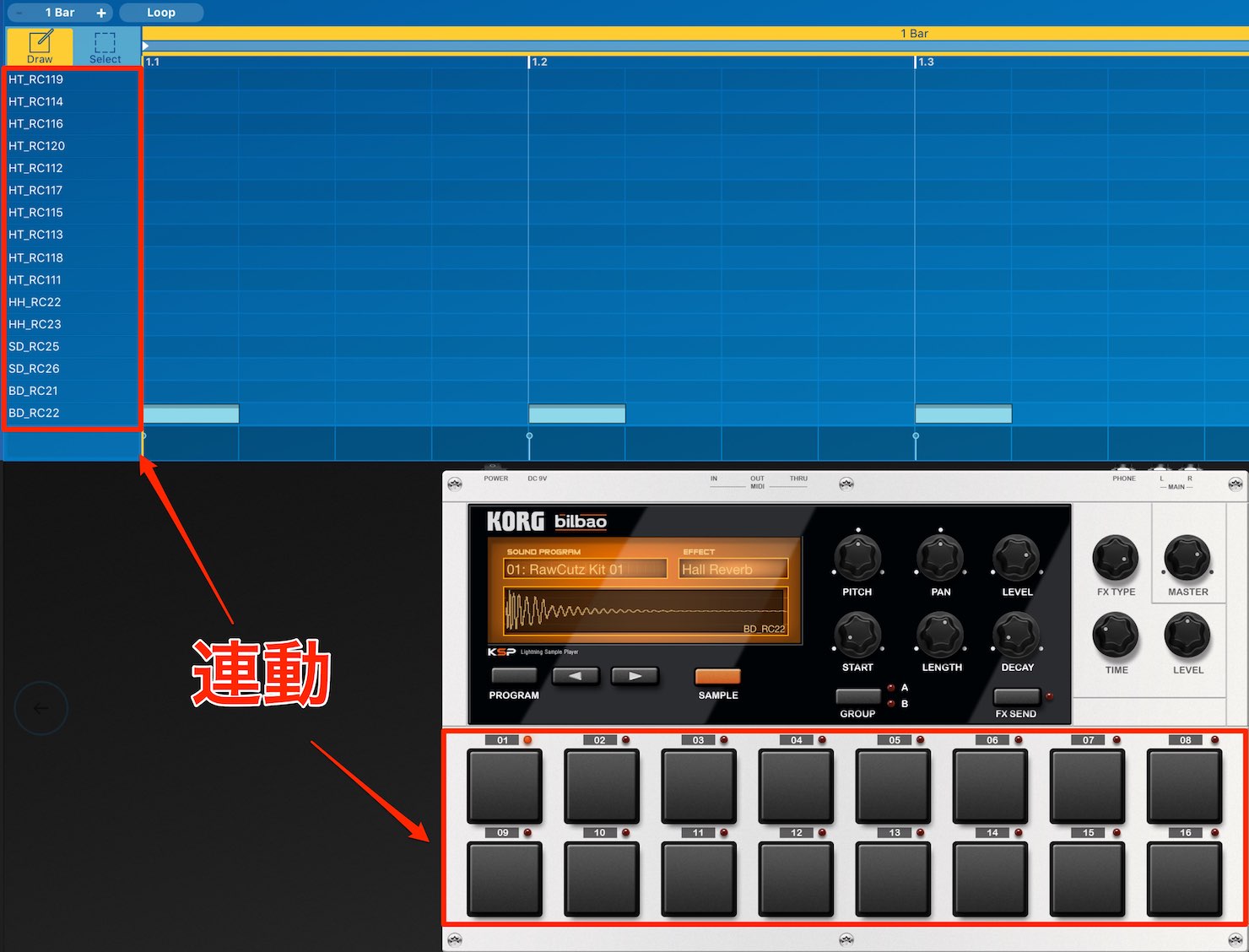Go to next program with right arrow
Image resolution: width=1249 pixels, height=952 pixels.
(x=635, y=675)
